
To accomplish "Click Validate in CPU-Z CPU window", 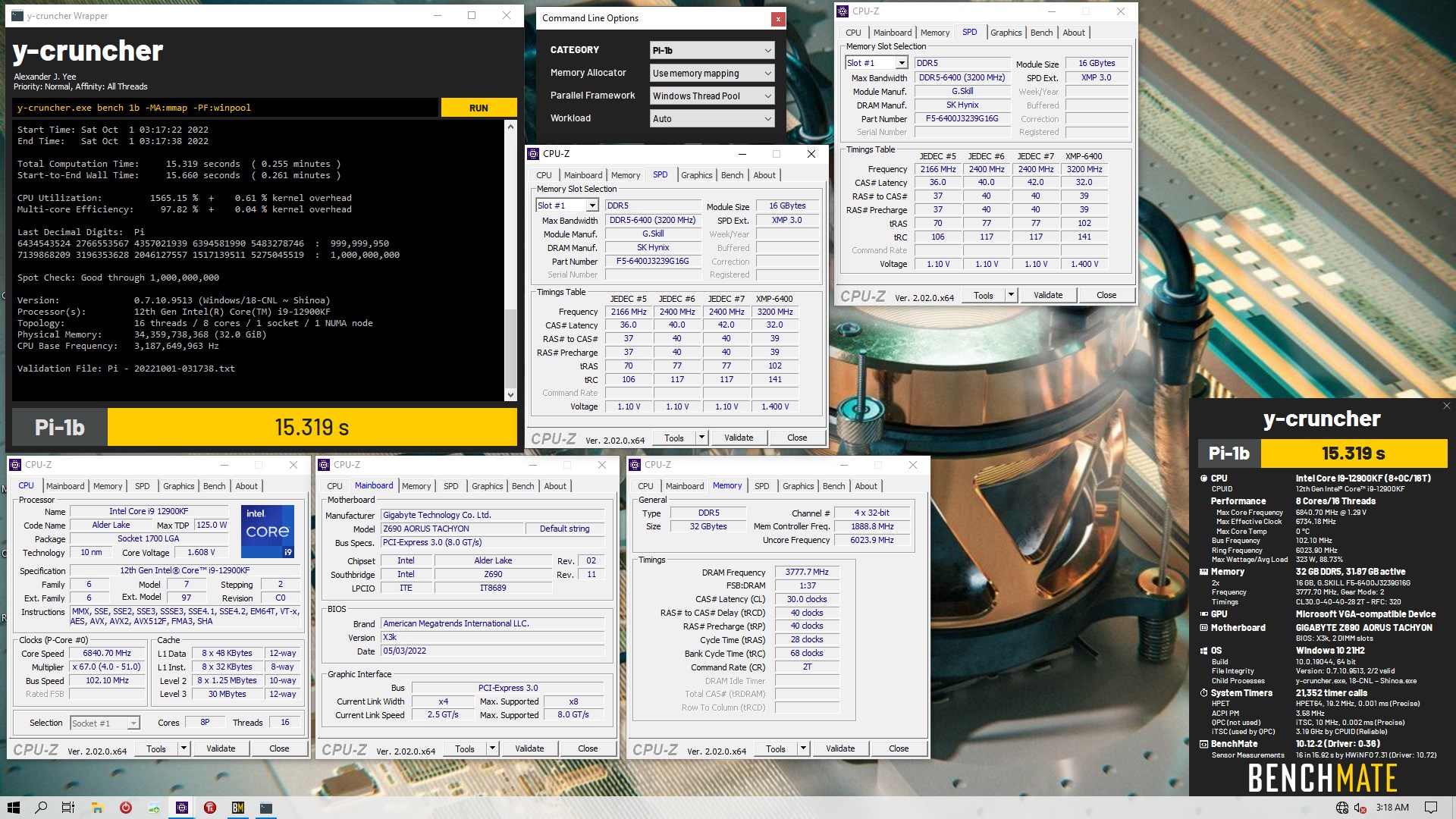I will click(221, 748).
